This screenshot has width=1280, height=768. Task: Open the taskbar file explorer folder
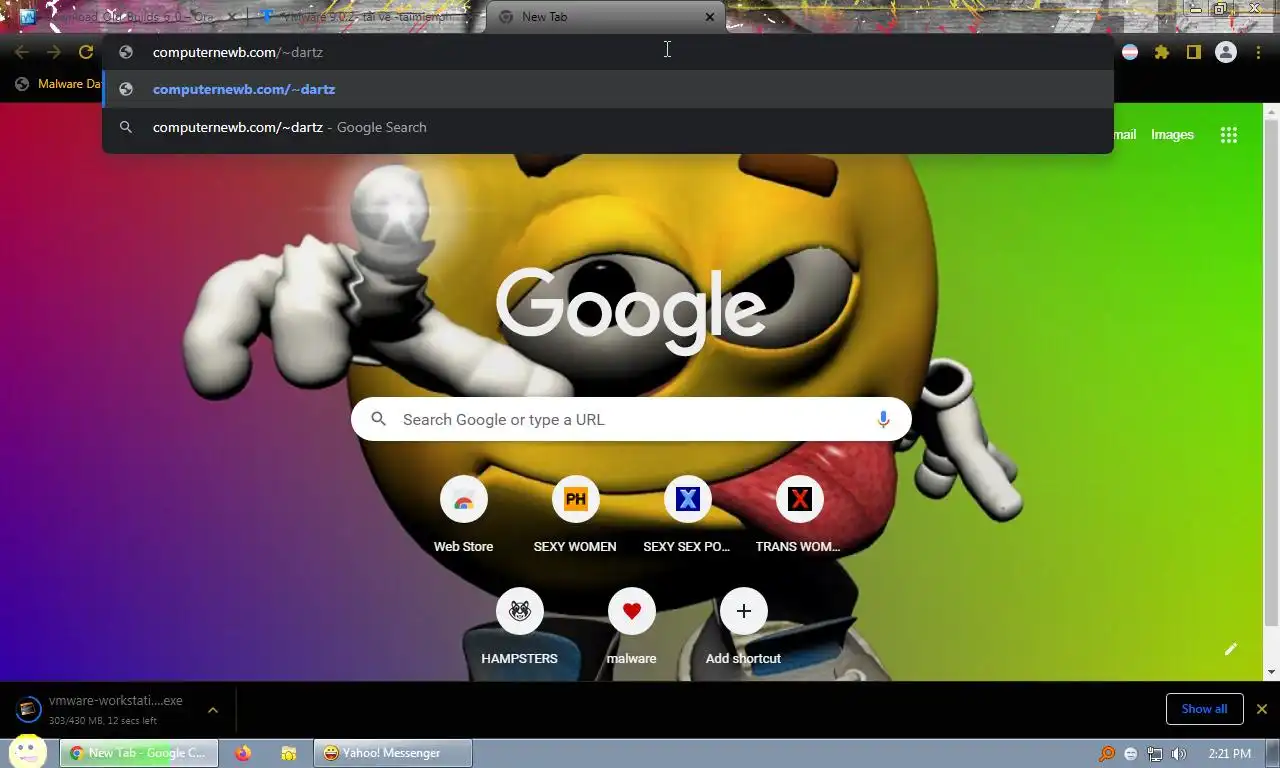pyautogui.click(x=288, y=753)
